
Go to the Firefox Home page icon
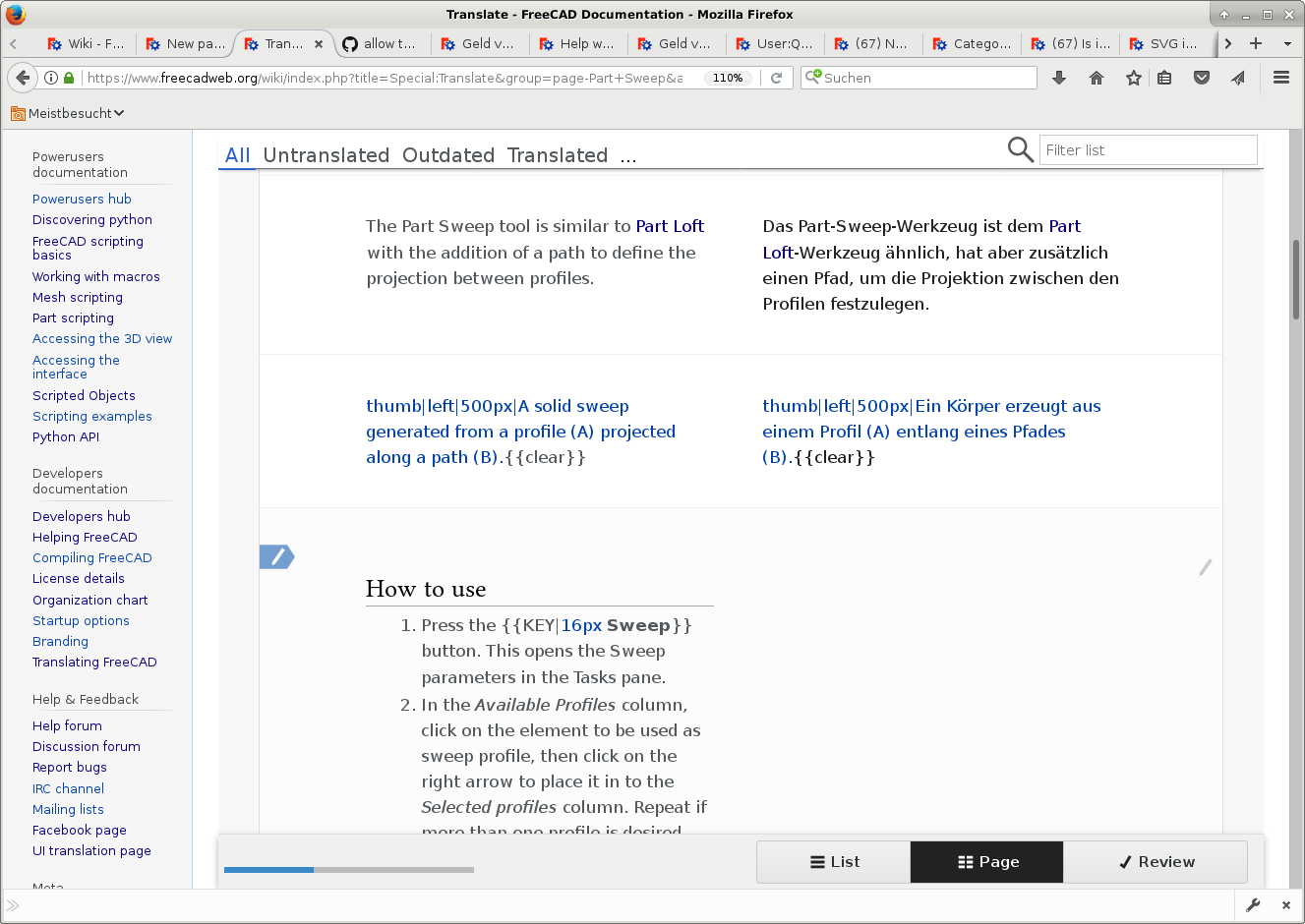pyautogui.click(x=1097, y=78)
